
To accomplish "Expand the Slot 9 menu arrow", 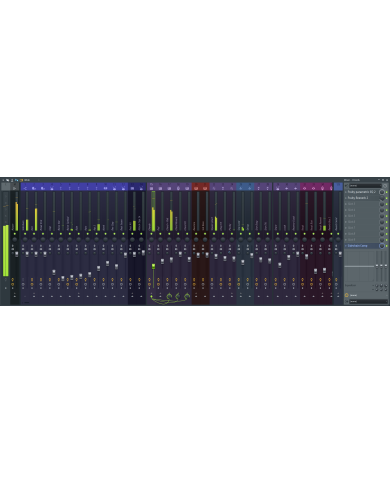I will pos(346,240).
